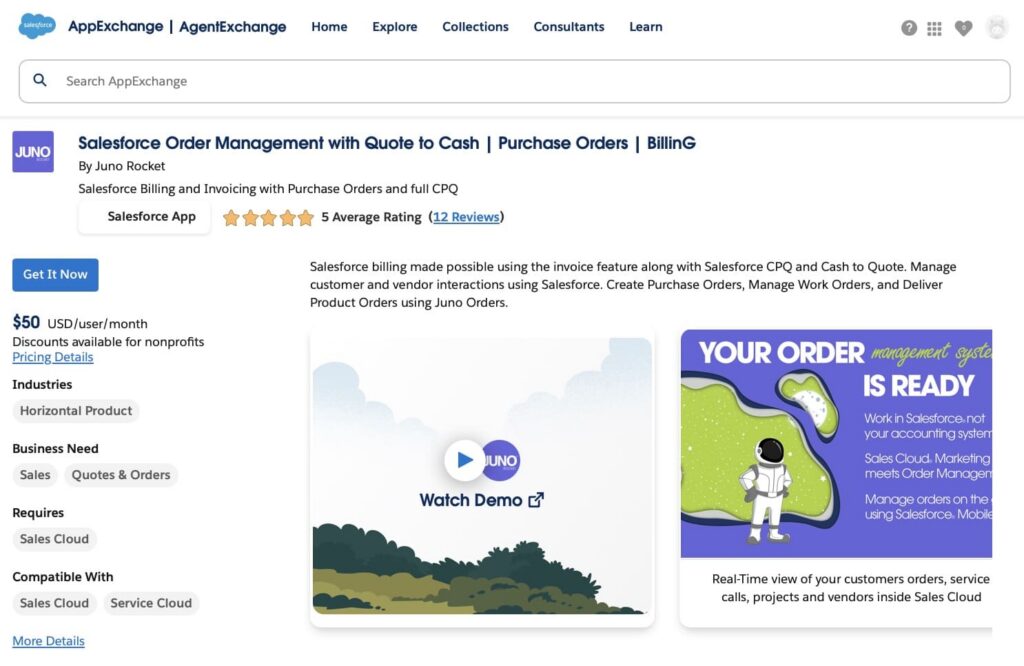This screenshot has width=1024, height=666.
Task: Expand More Details at page bottom
Action: pos(48,640)
